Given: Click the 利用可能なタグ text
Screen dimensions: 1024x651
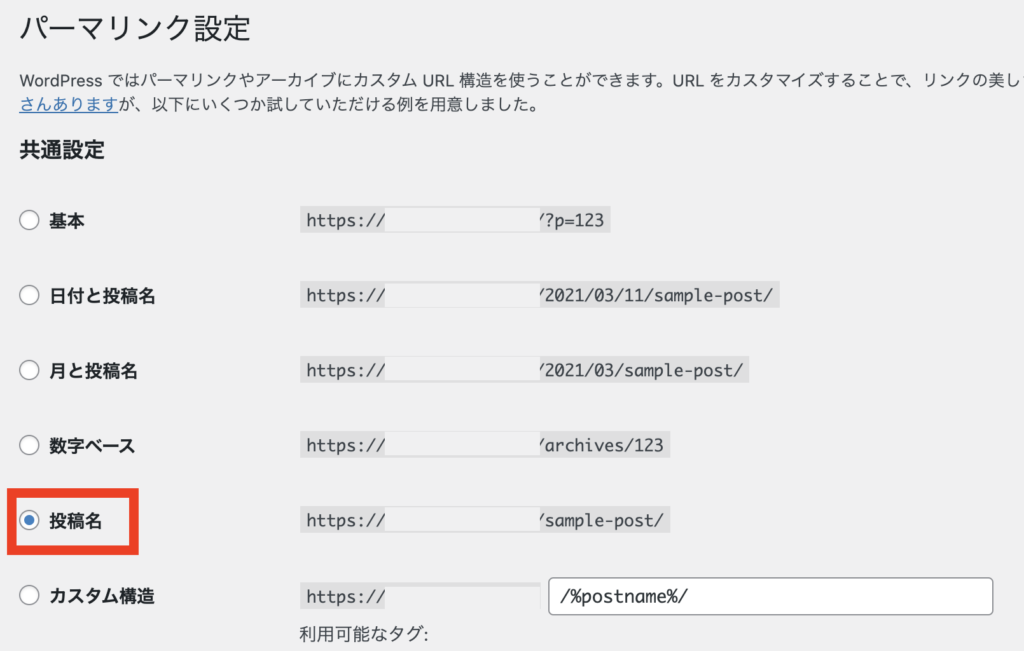Looking at the screenshot, I should [x=363, y=634].
